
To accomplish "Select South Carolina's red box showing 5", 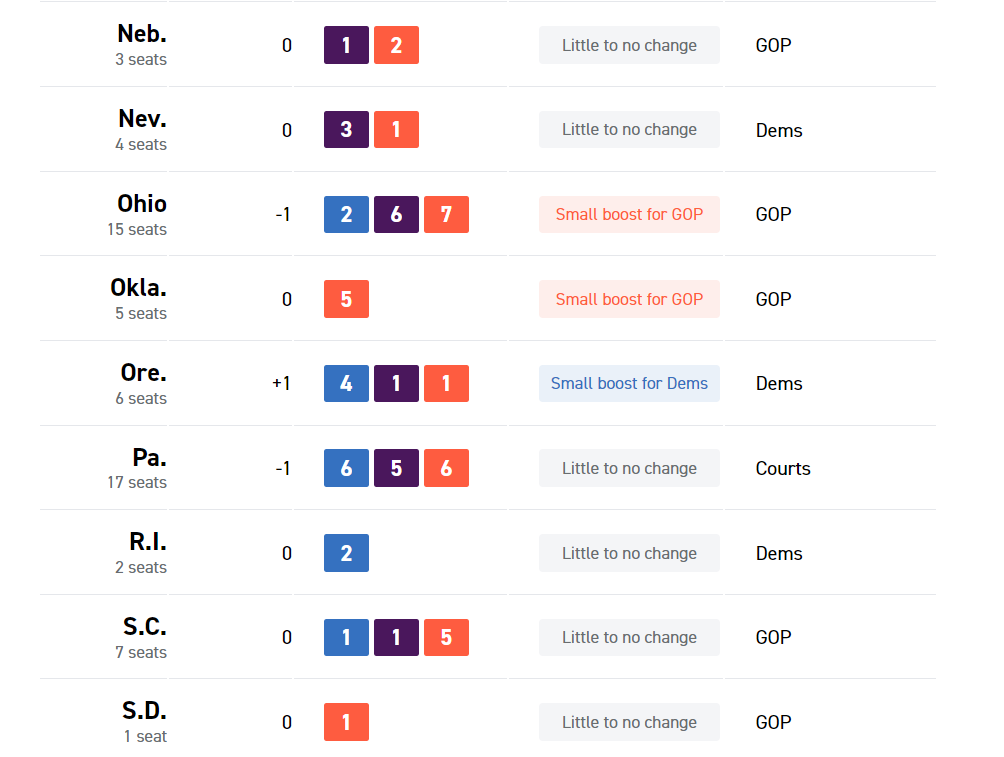I will (x=446, y=637).
